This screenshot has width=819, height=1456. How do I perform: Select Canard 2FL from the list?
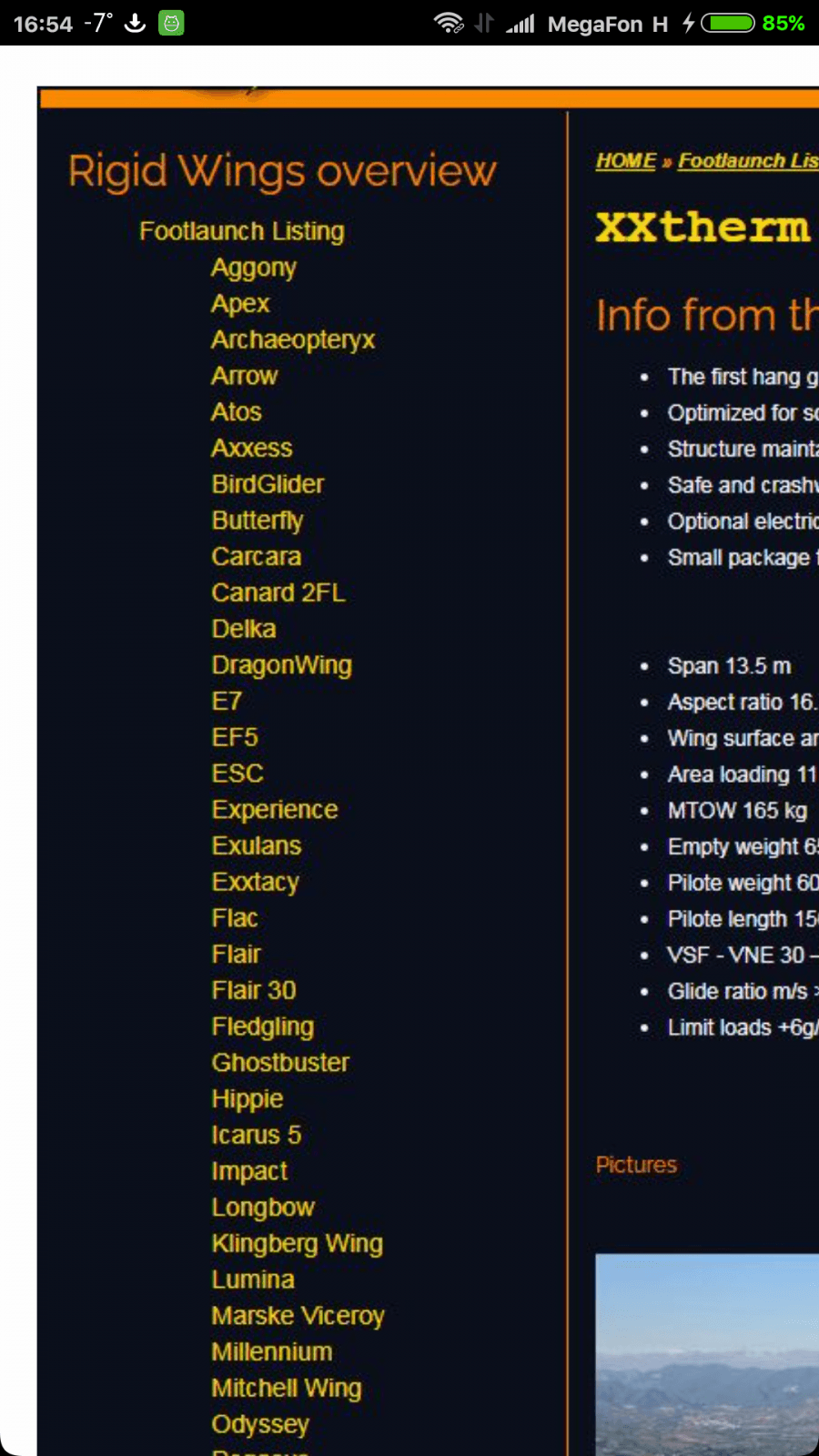click(278, 592)
